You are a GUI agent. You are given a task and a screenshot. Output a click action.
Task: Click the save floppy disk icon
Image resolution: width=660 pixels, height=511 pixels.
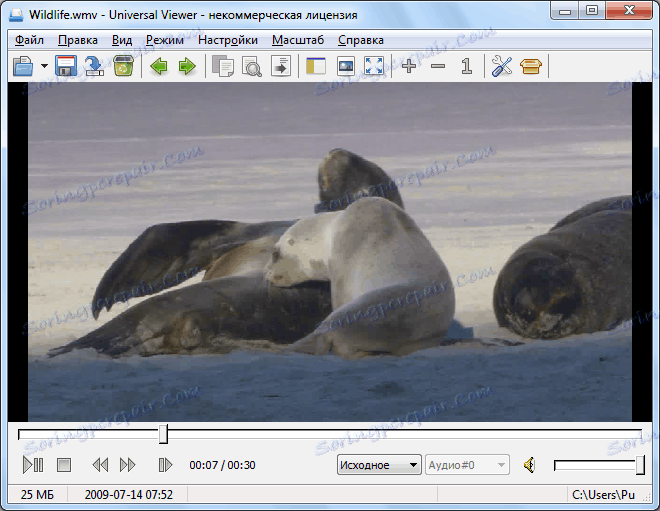click(x=66, y=67)
